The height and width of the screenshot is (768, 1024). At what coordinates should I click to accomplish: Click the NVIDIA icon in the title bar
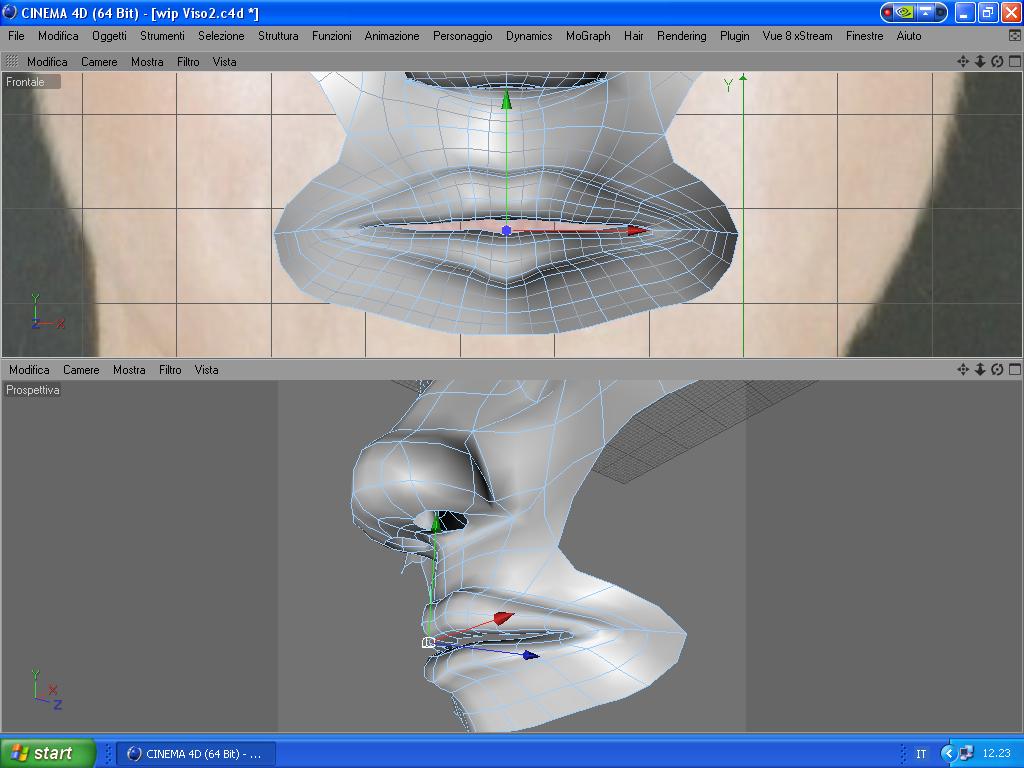click(x=905, y=12)
